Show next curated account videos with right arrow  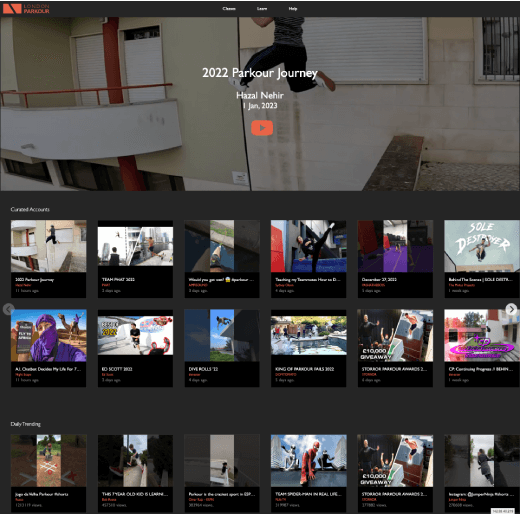(x=511, y=309)
